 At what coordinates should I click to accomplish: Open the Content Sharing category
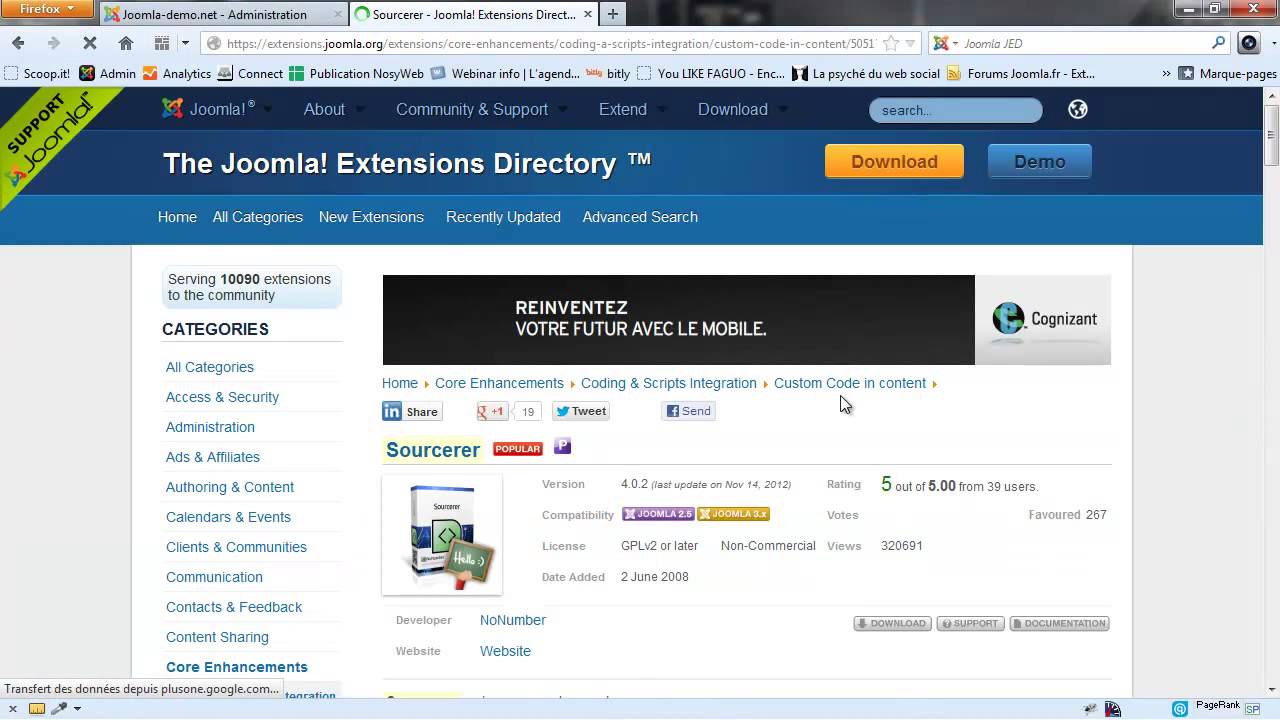pyautogui.click(x=217, y=637)
